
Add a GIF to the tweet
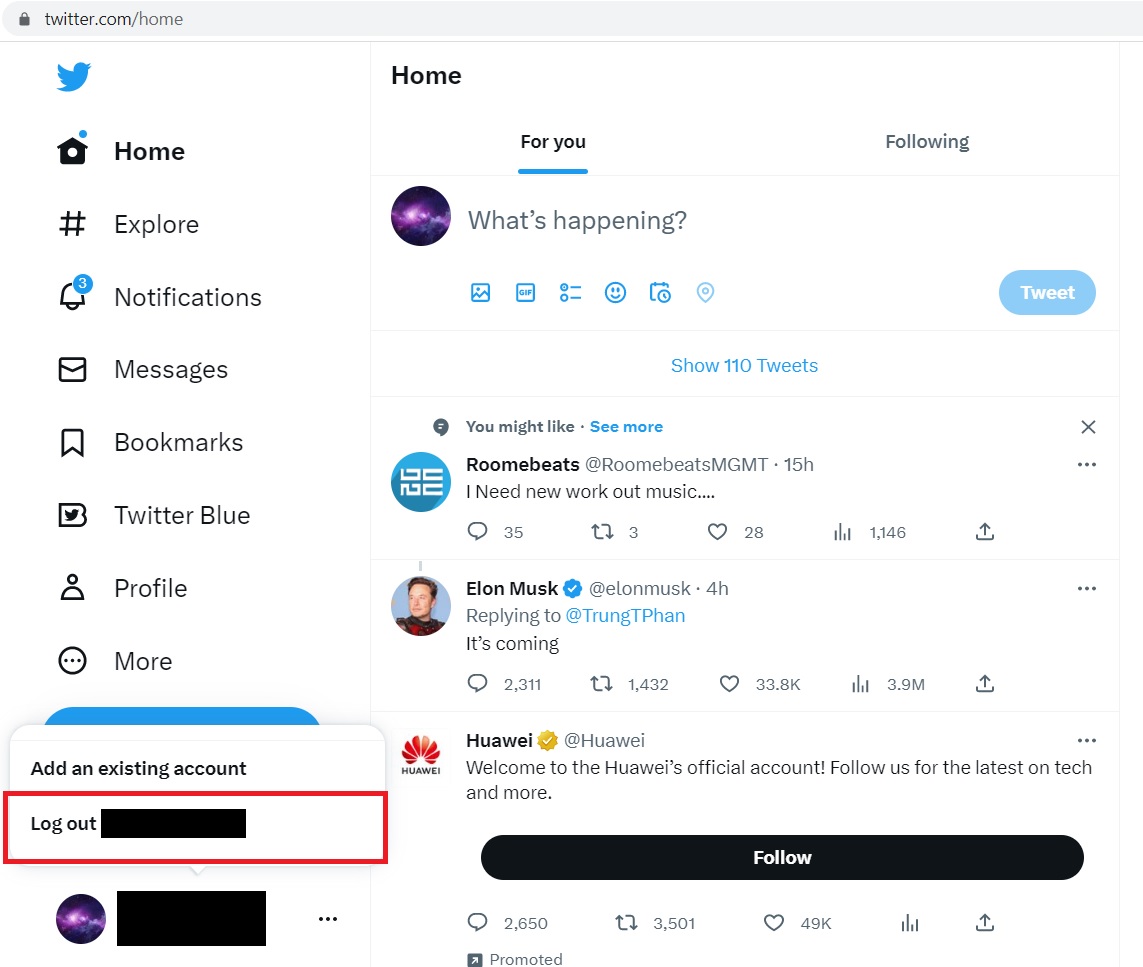526,292
